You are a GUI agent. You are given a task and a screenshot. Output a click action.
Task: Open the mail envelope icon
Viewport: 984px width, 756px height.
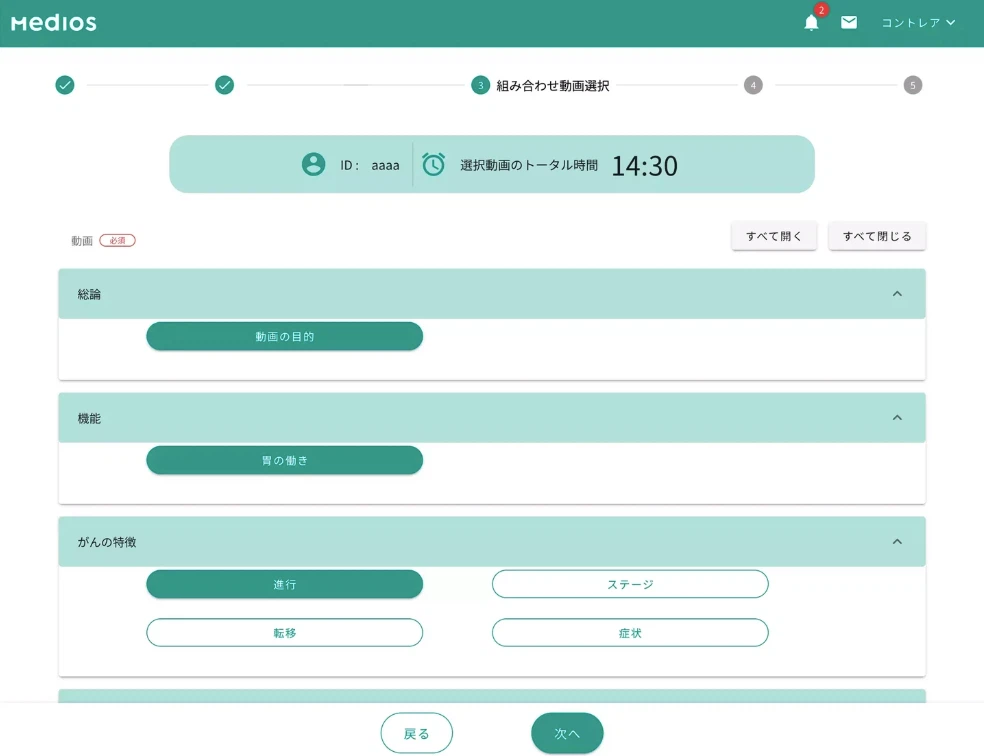point(848,23)
